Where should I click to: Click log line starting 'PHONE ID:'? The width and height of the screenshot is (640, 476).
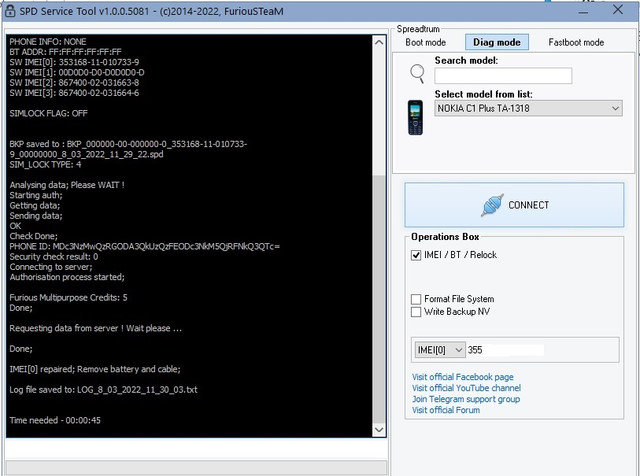(144, 247)
